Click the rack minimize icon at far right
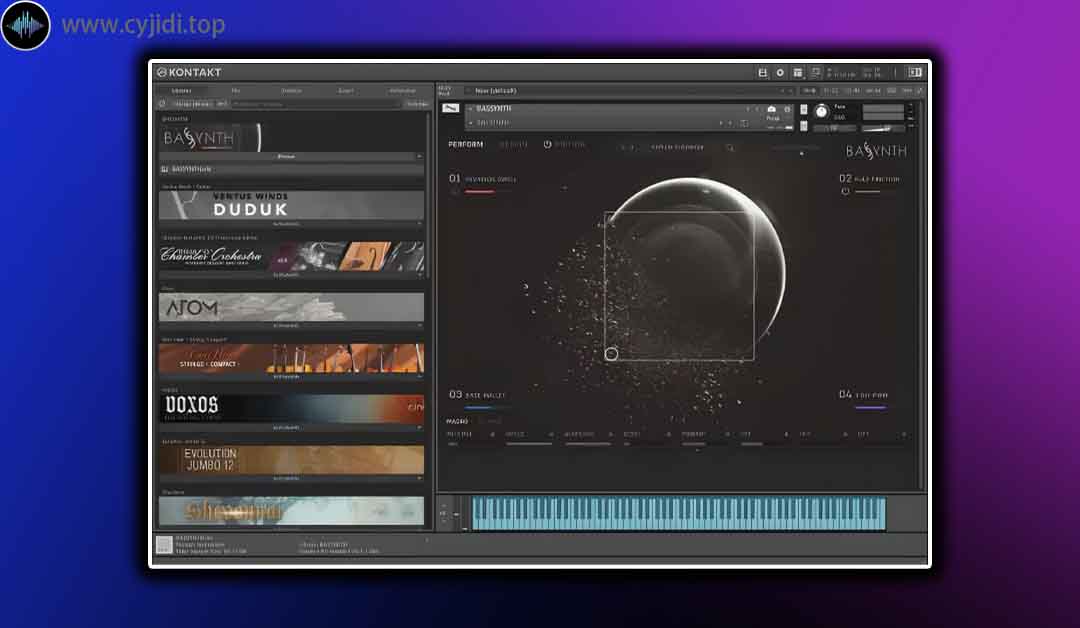Viewport: 1080px width, 628px height. pyautogui.click(x=920, y=90)
